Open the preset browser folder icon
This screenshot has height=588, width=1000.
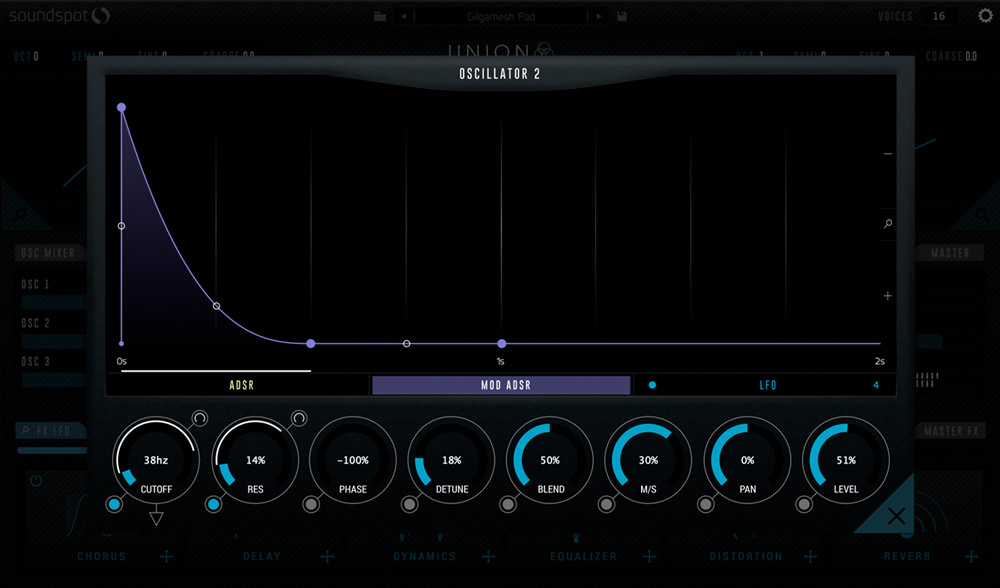coord(380,17)
